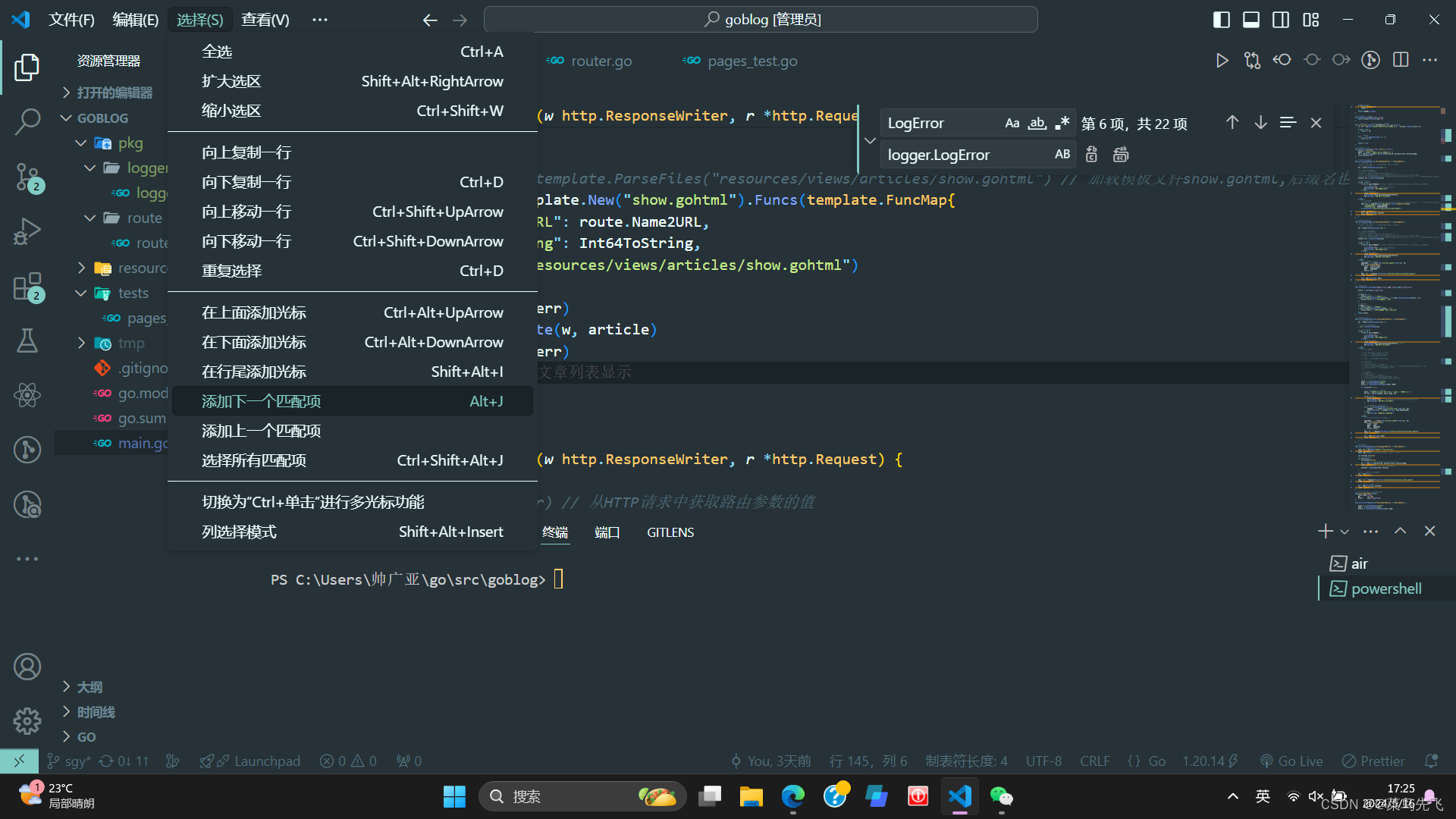
Task: Open the Manage gear settings icon
Action: [x=27, y=720]
